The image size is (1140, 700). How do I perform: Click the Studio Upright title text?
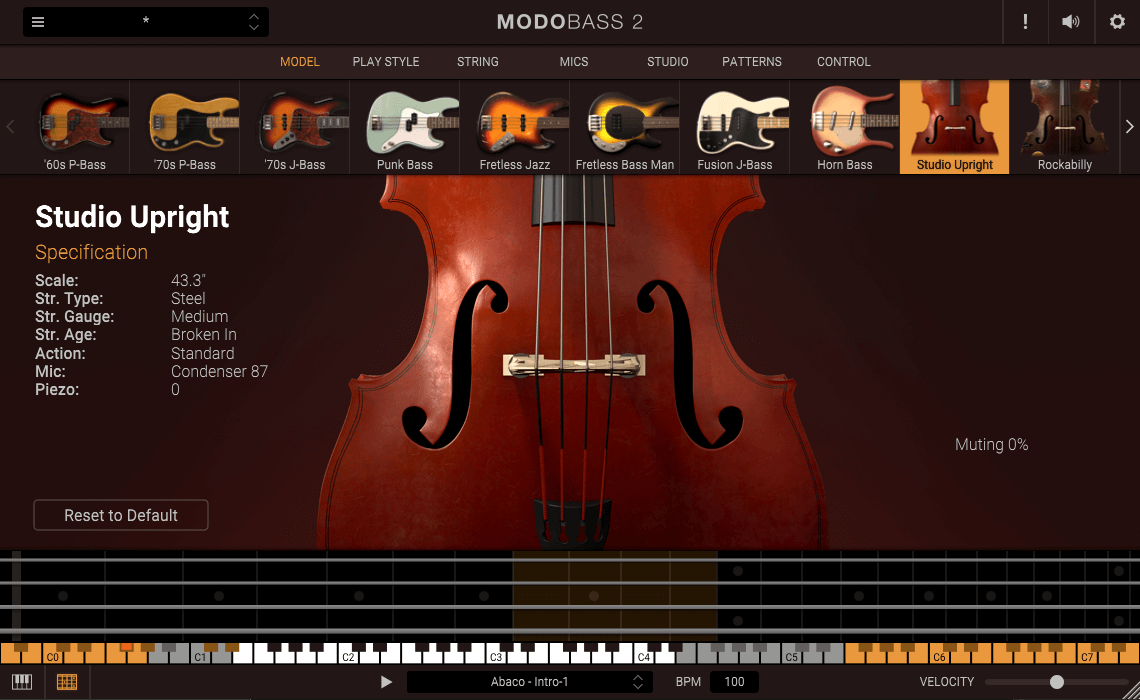[x=132, y=217]
